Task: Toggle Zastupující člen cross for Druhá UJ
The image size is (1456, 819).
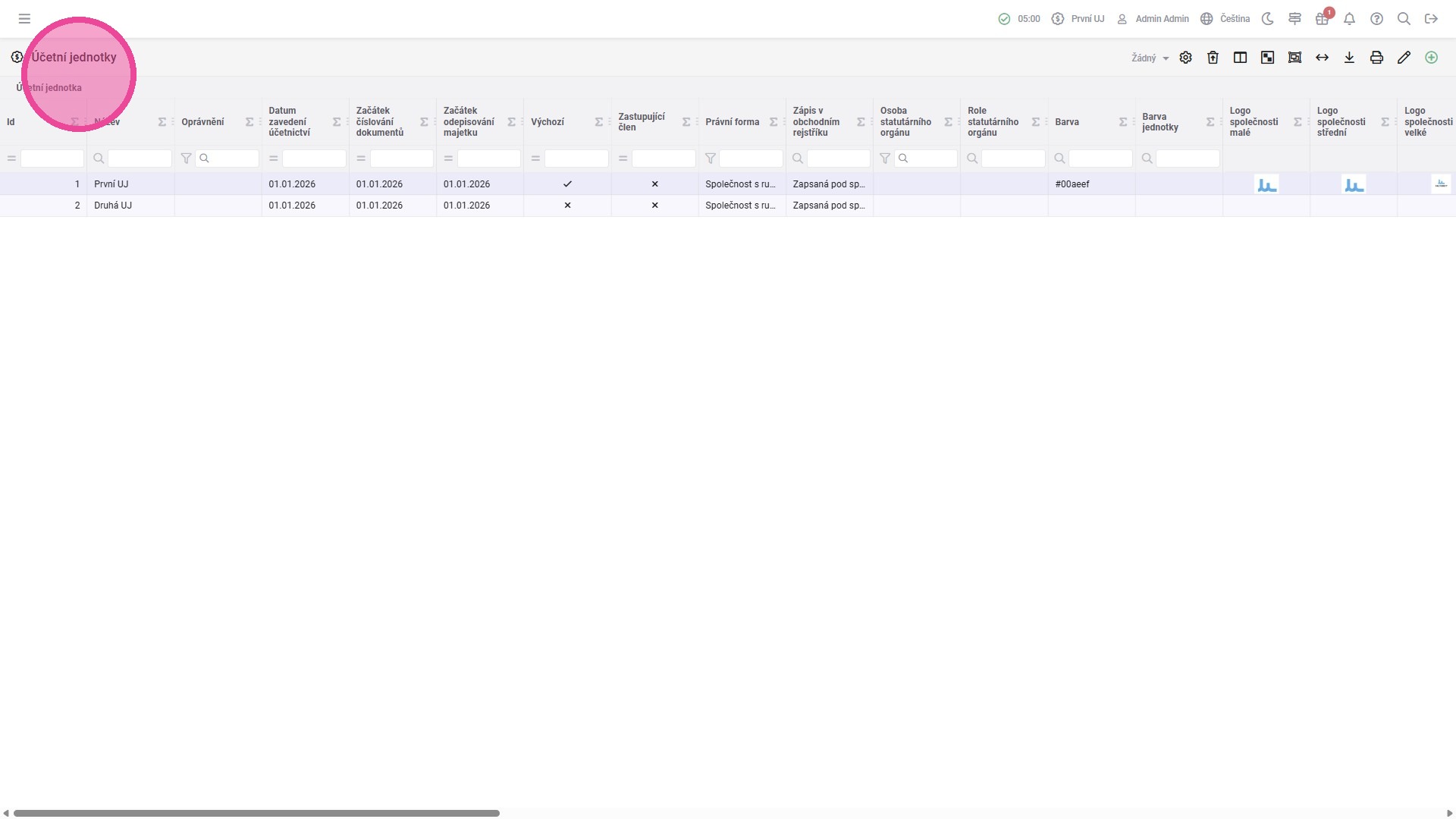Action: click(654, 206)
